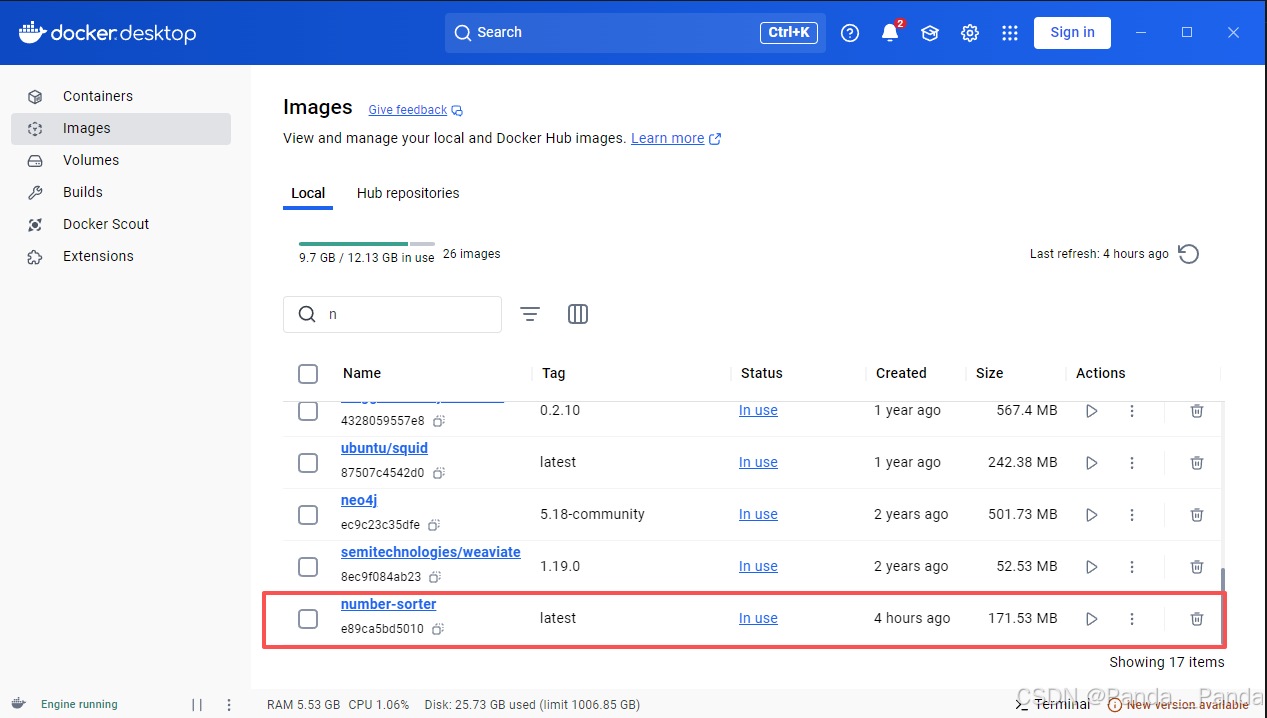Image resolution: width=1267 pixels, height=718 pixels.
Task: Delete the image tagged 0.2.10
Action: 1197,411
